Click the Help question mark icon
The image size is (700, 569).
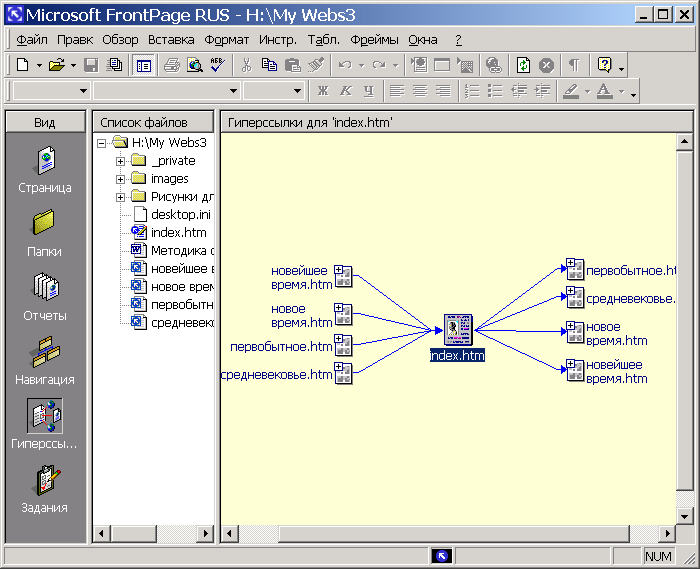tap(604, 65)
